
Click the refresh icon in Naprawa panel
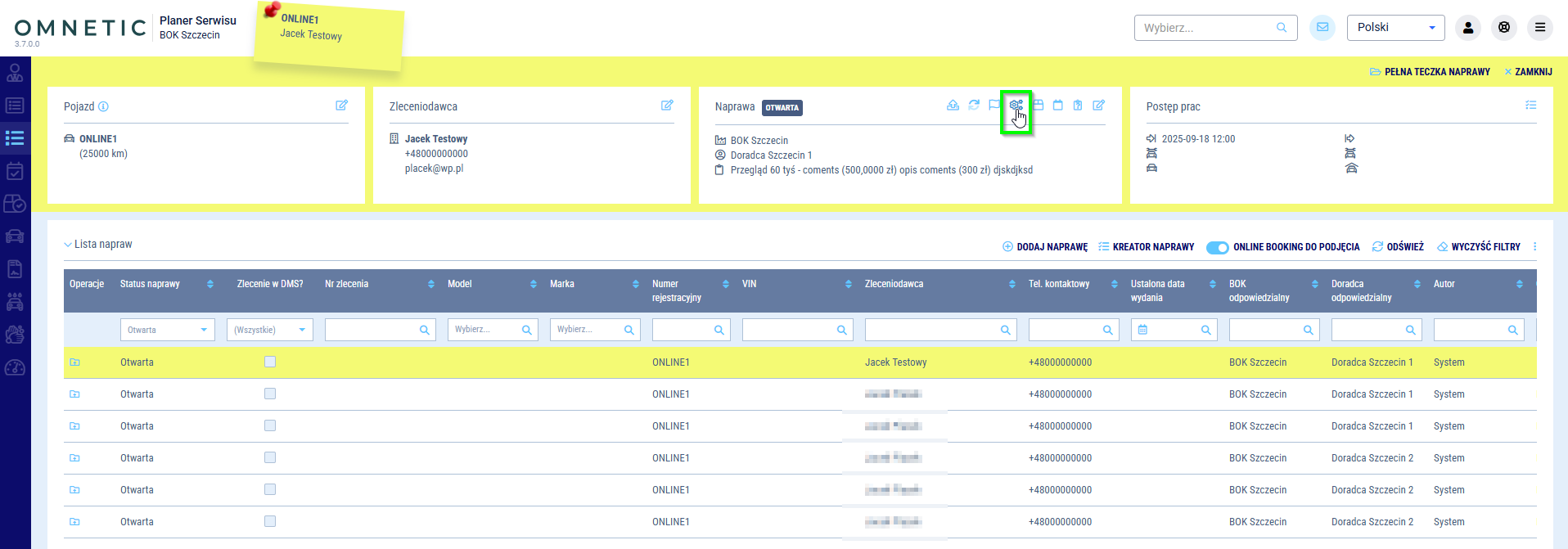(x=974, y=106)
